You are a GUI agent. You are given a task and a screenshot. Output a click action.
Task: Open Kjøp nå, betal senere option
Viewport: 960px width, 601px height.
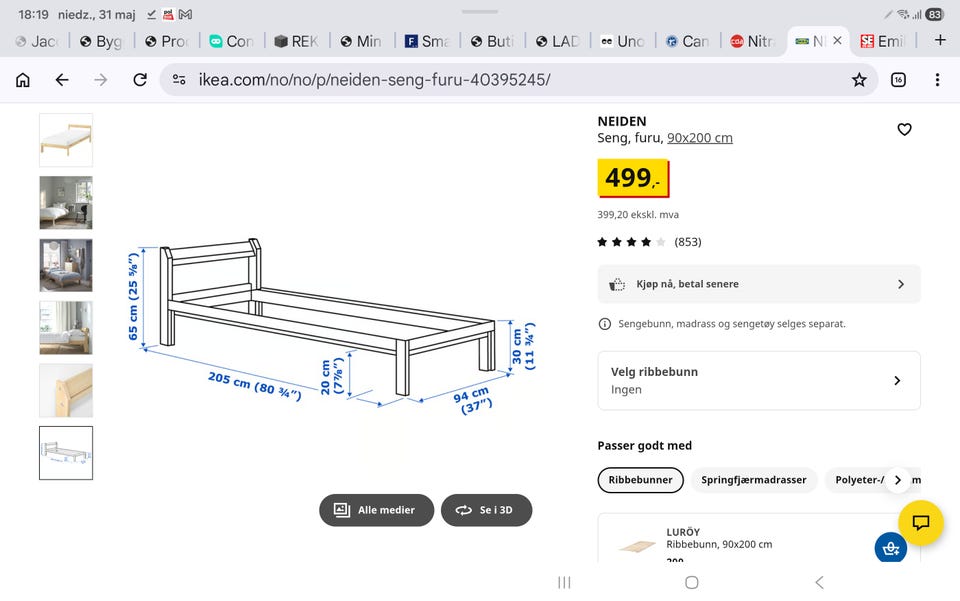[x=759, y=284]
